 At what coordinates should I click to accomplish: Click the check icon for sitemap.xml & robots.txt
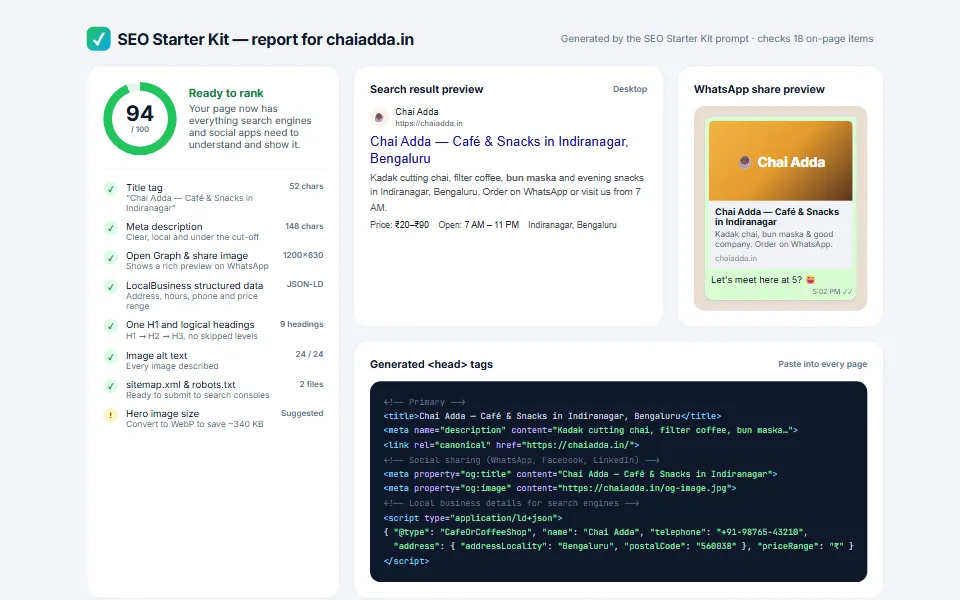click(x=110, y=386)
